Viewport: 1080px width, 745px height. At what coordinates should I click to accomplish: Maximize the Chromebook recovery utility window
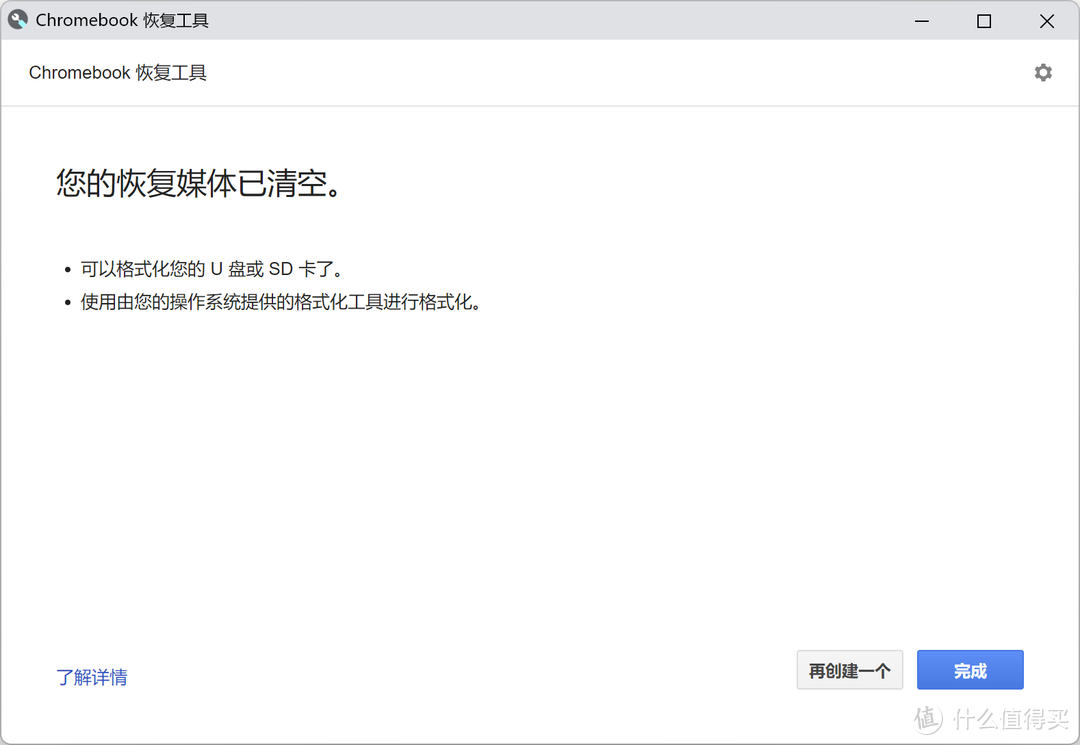click(x=983, y=20)
